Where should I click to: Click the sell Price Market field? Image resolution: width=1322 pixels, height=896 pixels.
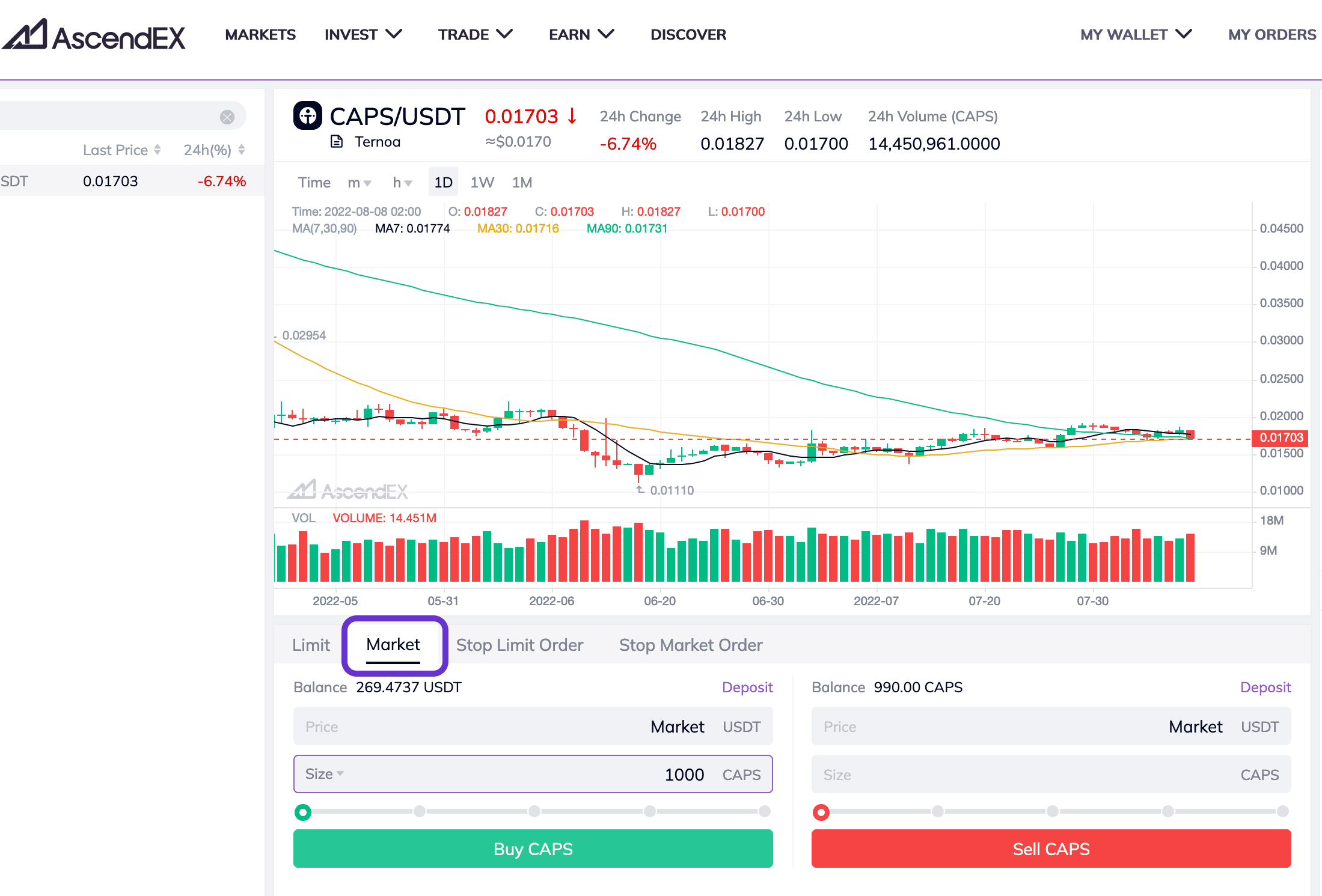1051,727
